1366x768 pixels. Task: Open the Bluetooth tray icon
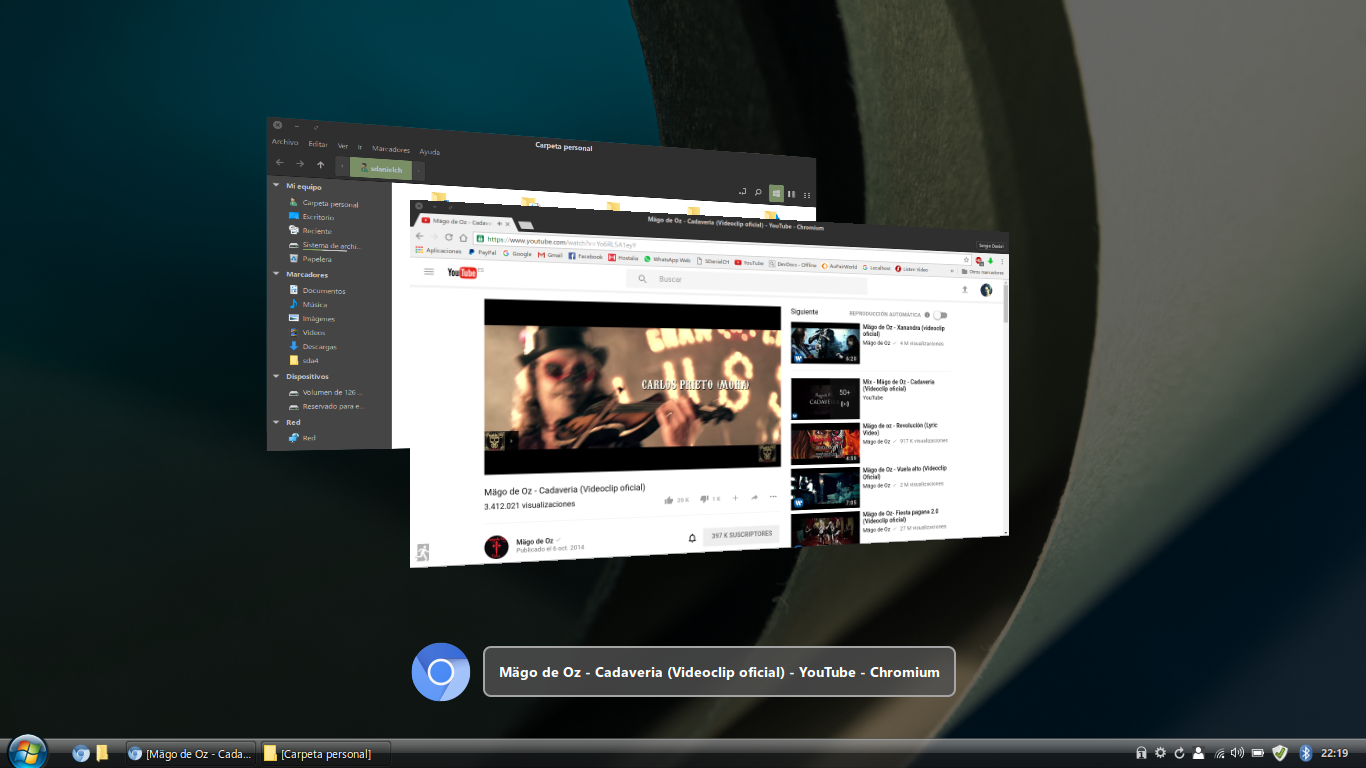(1305, 753)
